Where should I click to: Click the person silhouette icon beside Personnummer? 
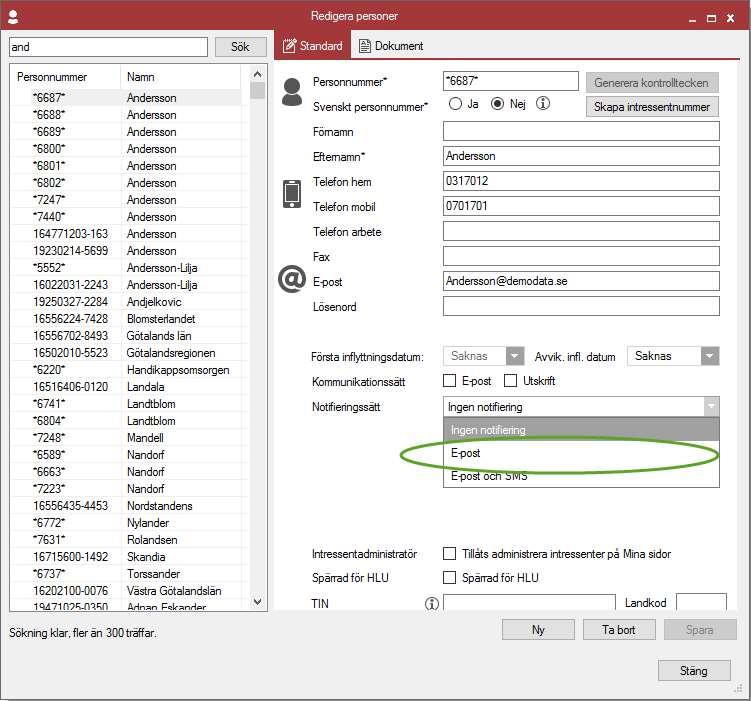pyautogui.click(x=292, y=92)
